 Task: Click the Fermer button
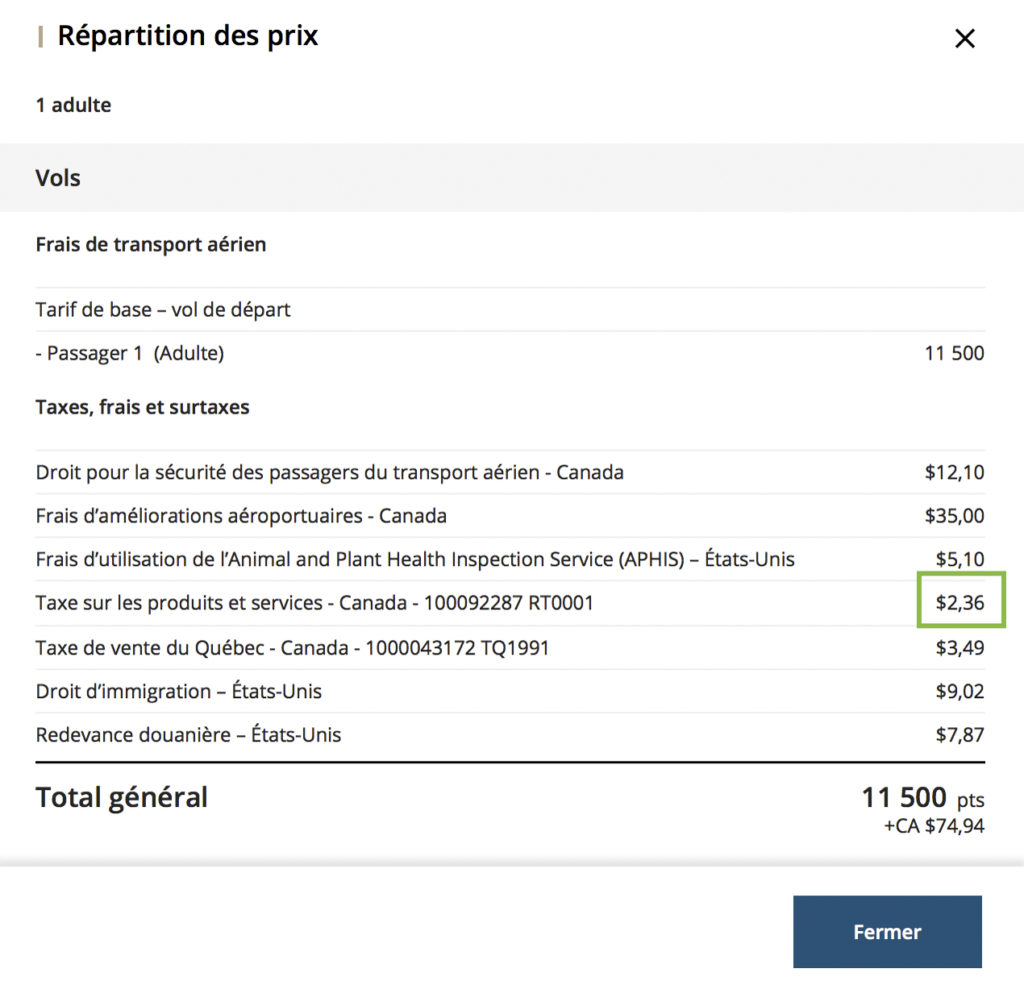tap(886, 931)
